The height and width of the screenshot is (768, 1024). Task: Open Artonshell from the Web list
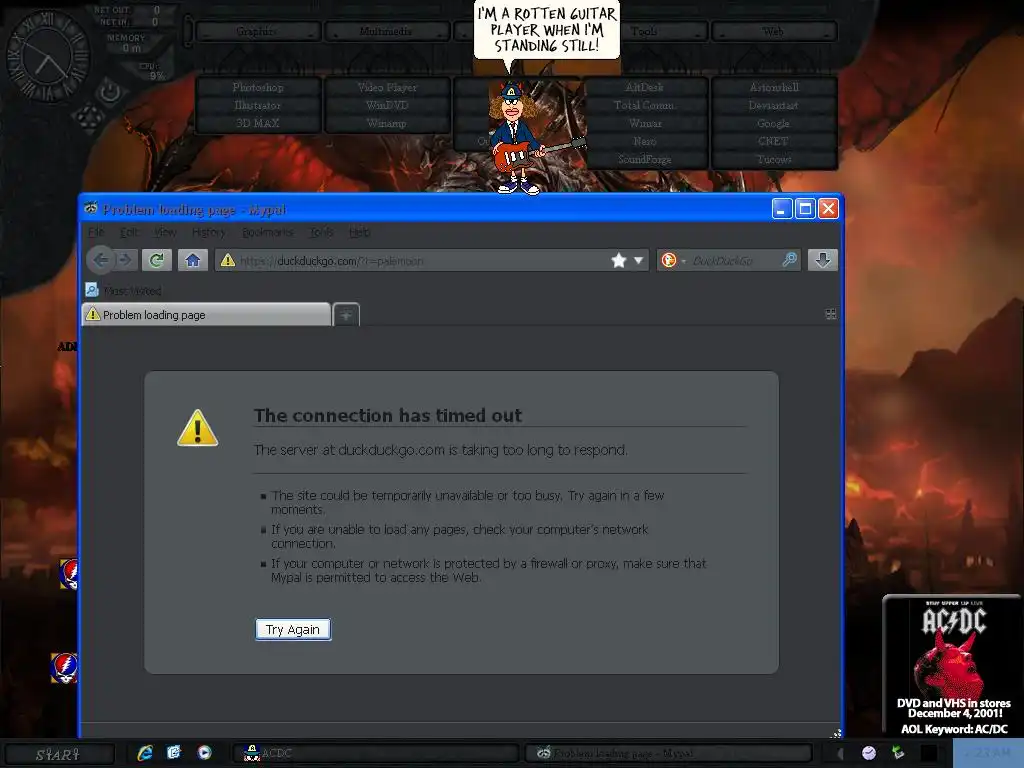pyautogui.click(x=774, y=87)
